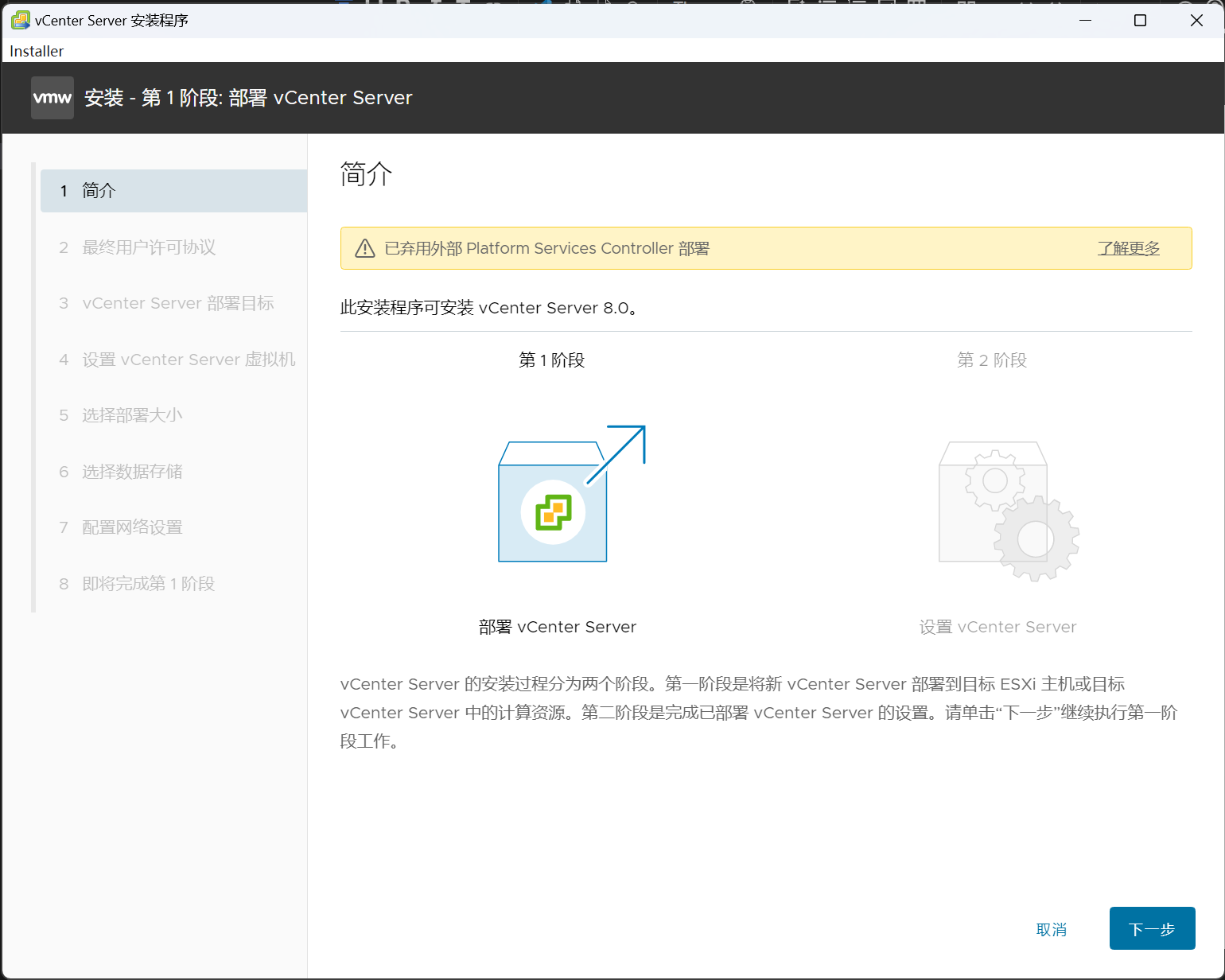Click the 取消 button
The height and width of the screenshot is (980, 1225).
1052,929
